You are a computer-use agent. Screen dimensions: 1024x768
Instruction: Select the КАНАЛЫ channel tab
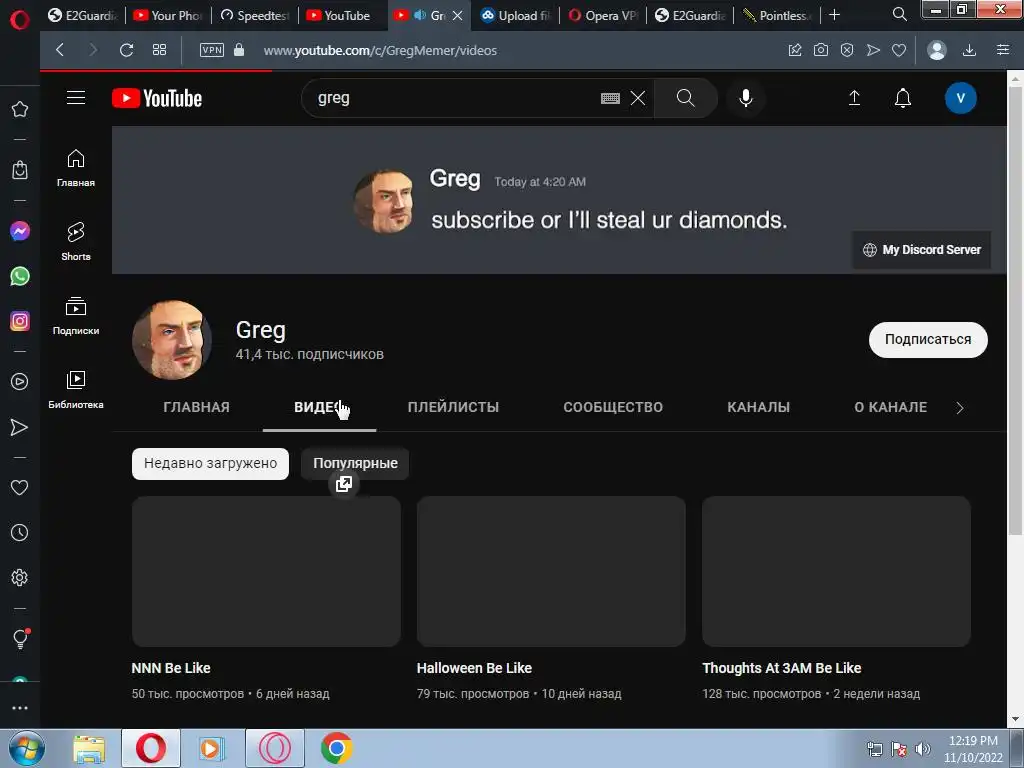point(758,407)
